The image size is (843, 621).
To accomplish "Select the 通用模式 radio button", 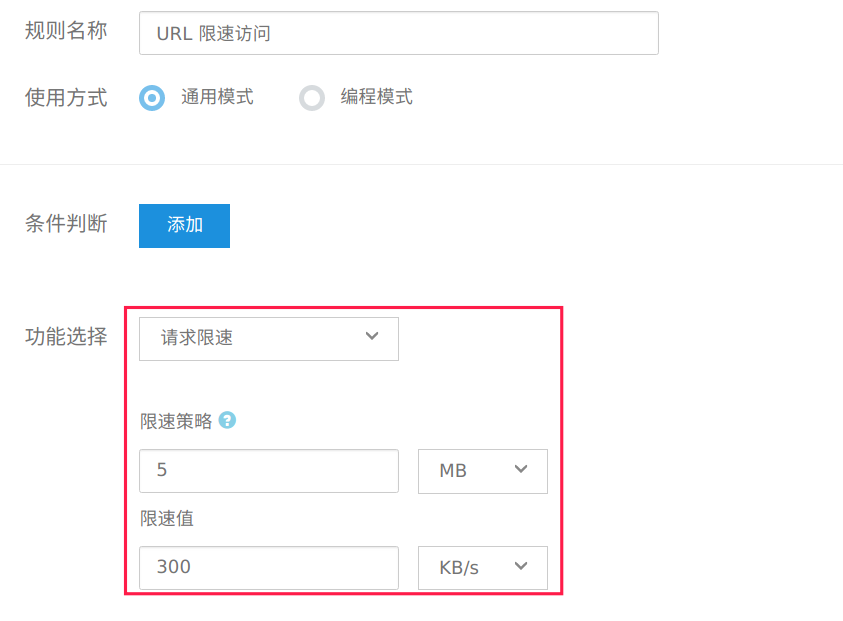I will 152,98.
